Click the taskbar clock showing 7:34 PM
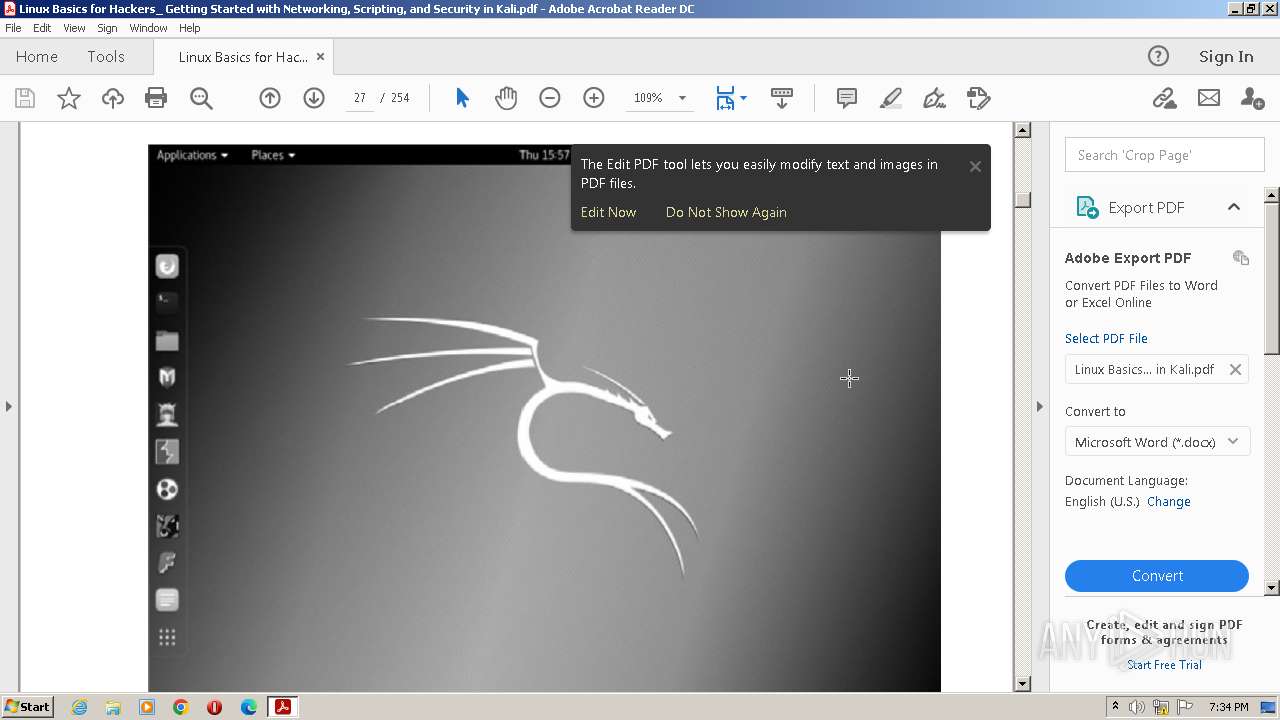 tap(1228, 707)
